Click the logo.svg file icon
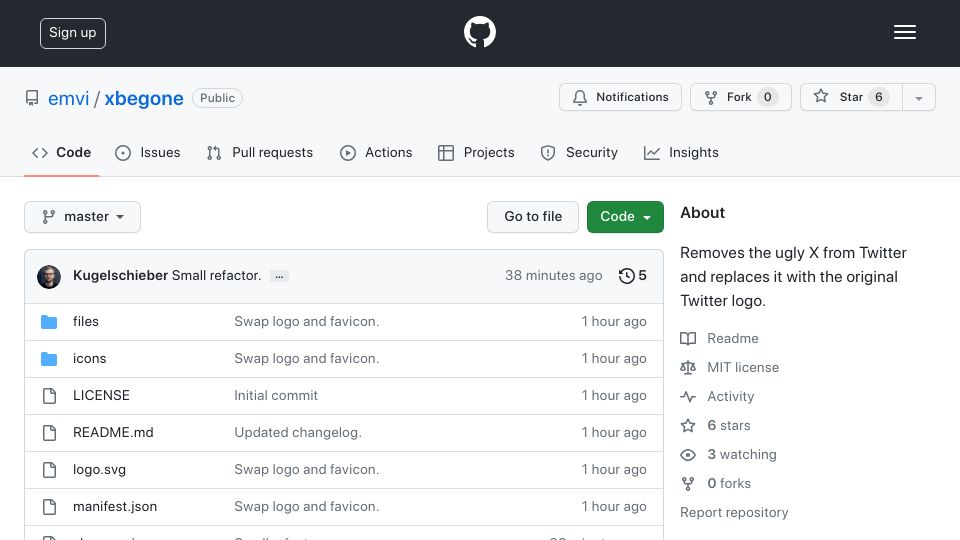Screen dimensions: 960x540 (50, 470)
